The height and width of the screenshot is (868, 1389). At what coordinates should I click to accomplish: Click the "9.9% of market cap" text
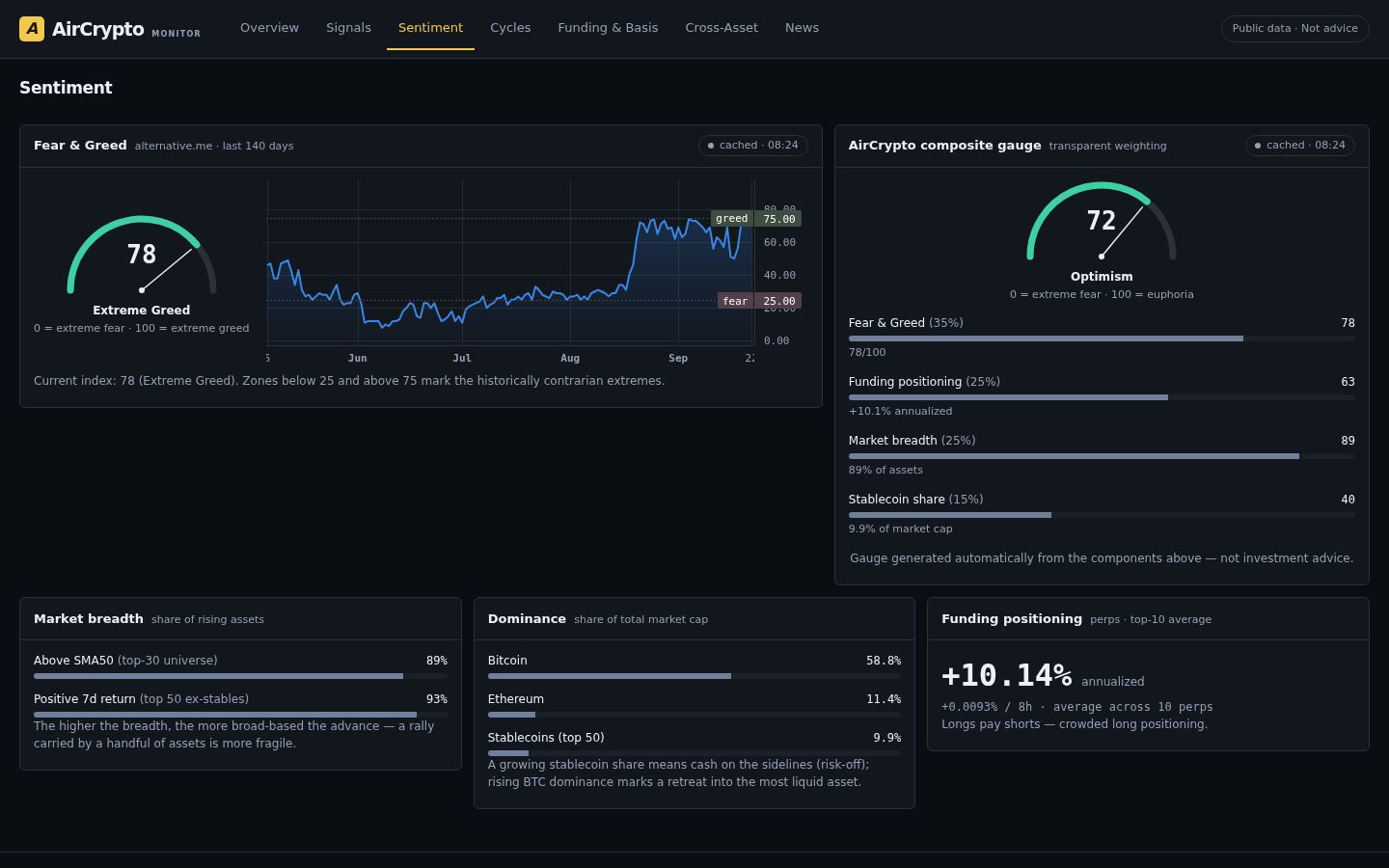[x=900, y=529]
